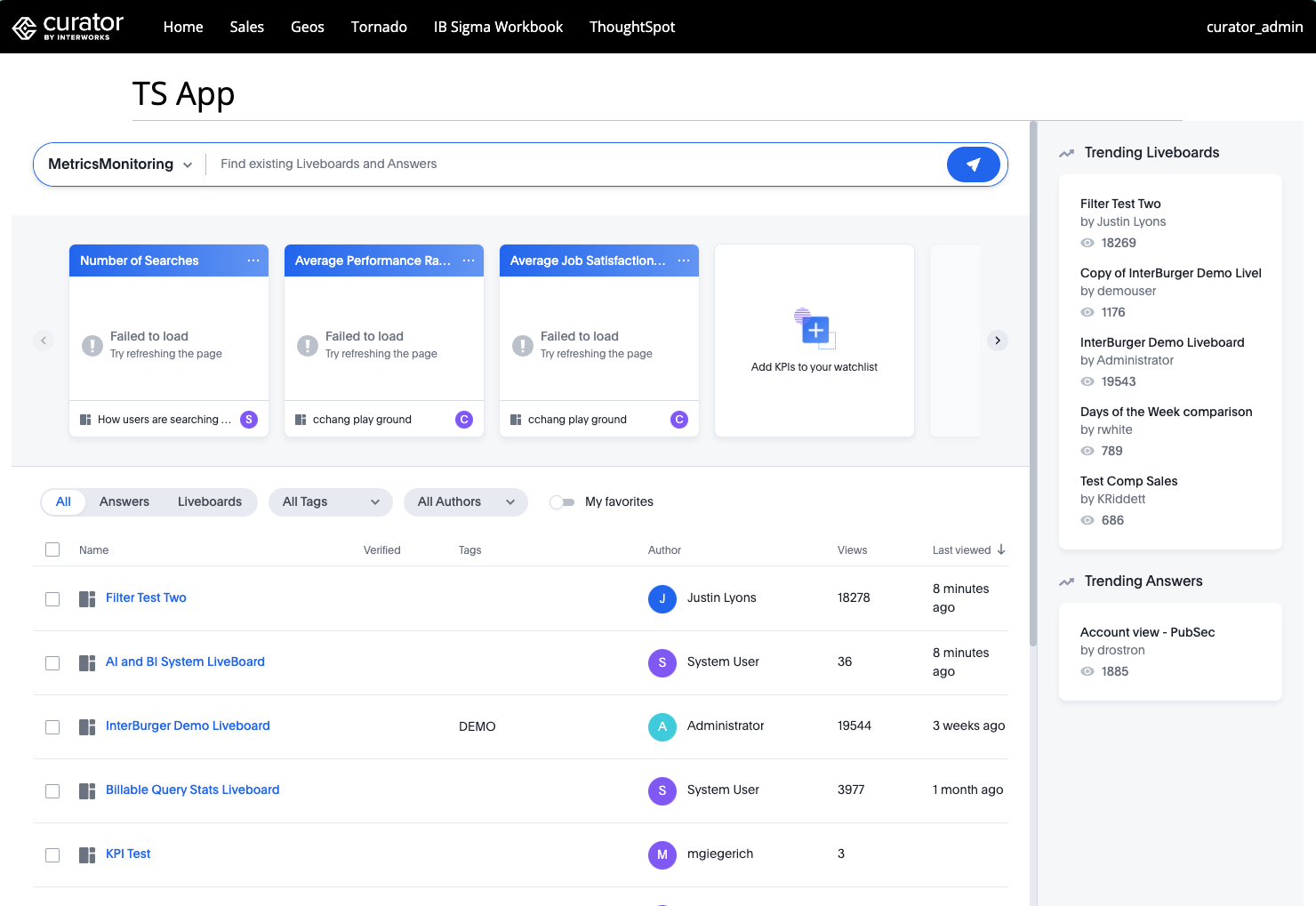
Task: Open options on Average Performance Ra... card
Action: tap(469, 261)
